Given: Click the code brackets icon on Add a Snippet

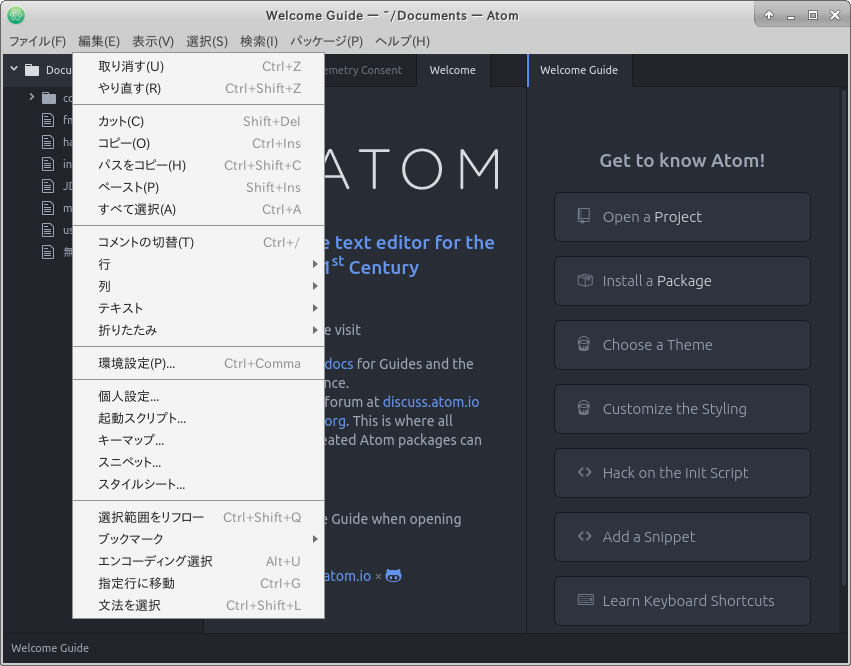Looking at the screenshot, I should point(585,536).
